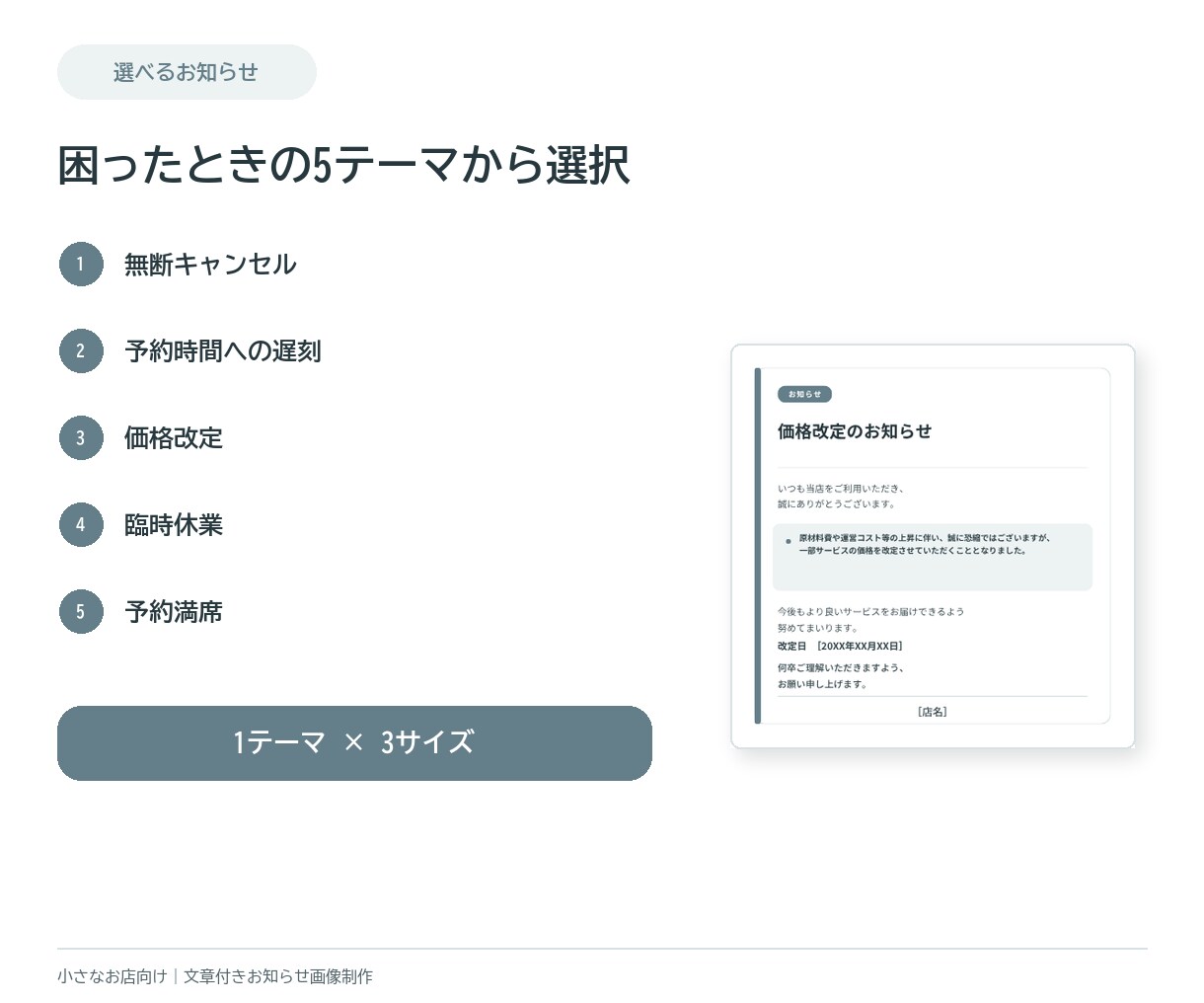Select the 価格改定 theme text
This screenshot has width=1204, height=1003.
pos(174,438)
